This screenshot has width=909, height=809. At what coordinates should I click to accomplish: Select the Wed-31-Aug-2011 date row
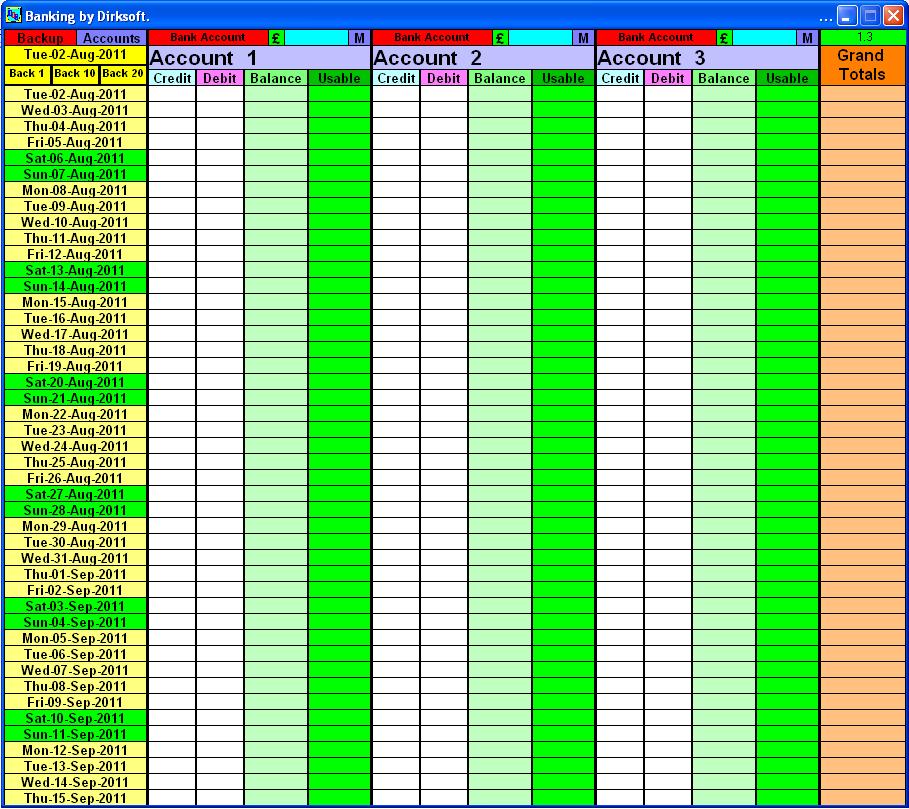coord(75,558)
